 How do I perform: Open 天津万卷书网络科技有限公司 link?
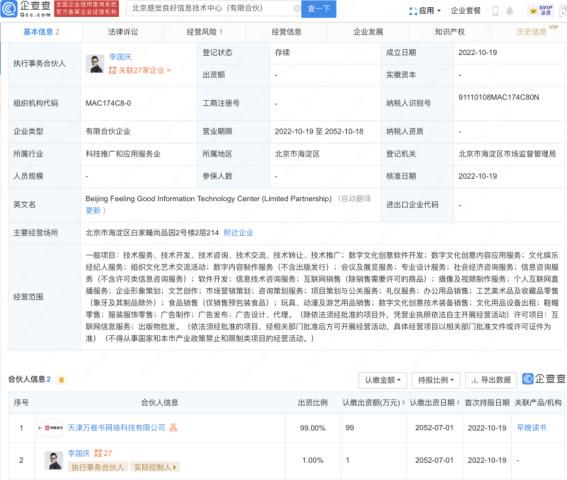point(116,428)
